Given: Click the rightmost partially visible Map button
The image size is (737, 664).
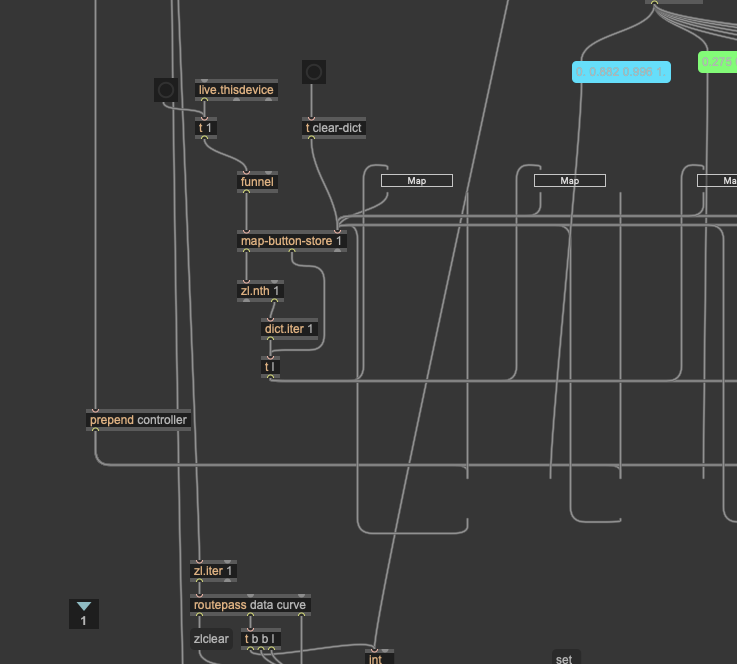Looking at the screenshot, I should click(718, 181).
